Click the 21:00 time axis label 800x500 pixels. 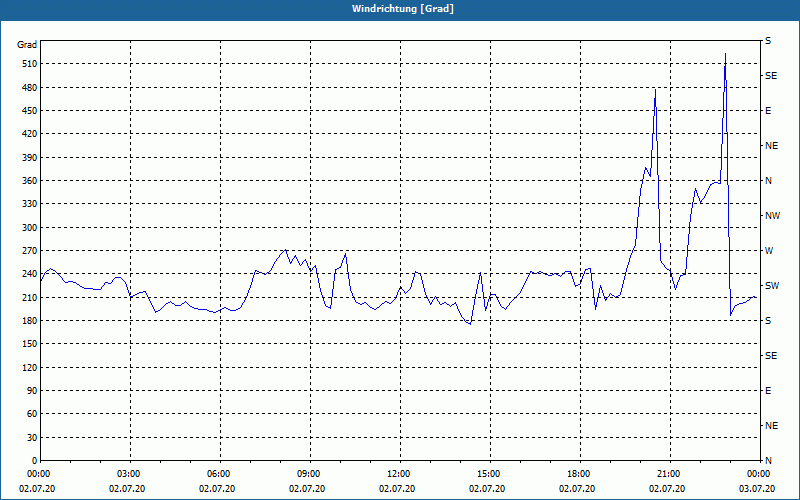pyautogui.click(x=670, y=474)
